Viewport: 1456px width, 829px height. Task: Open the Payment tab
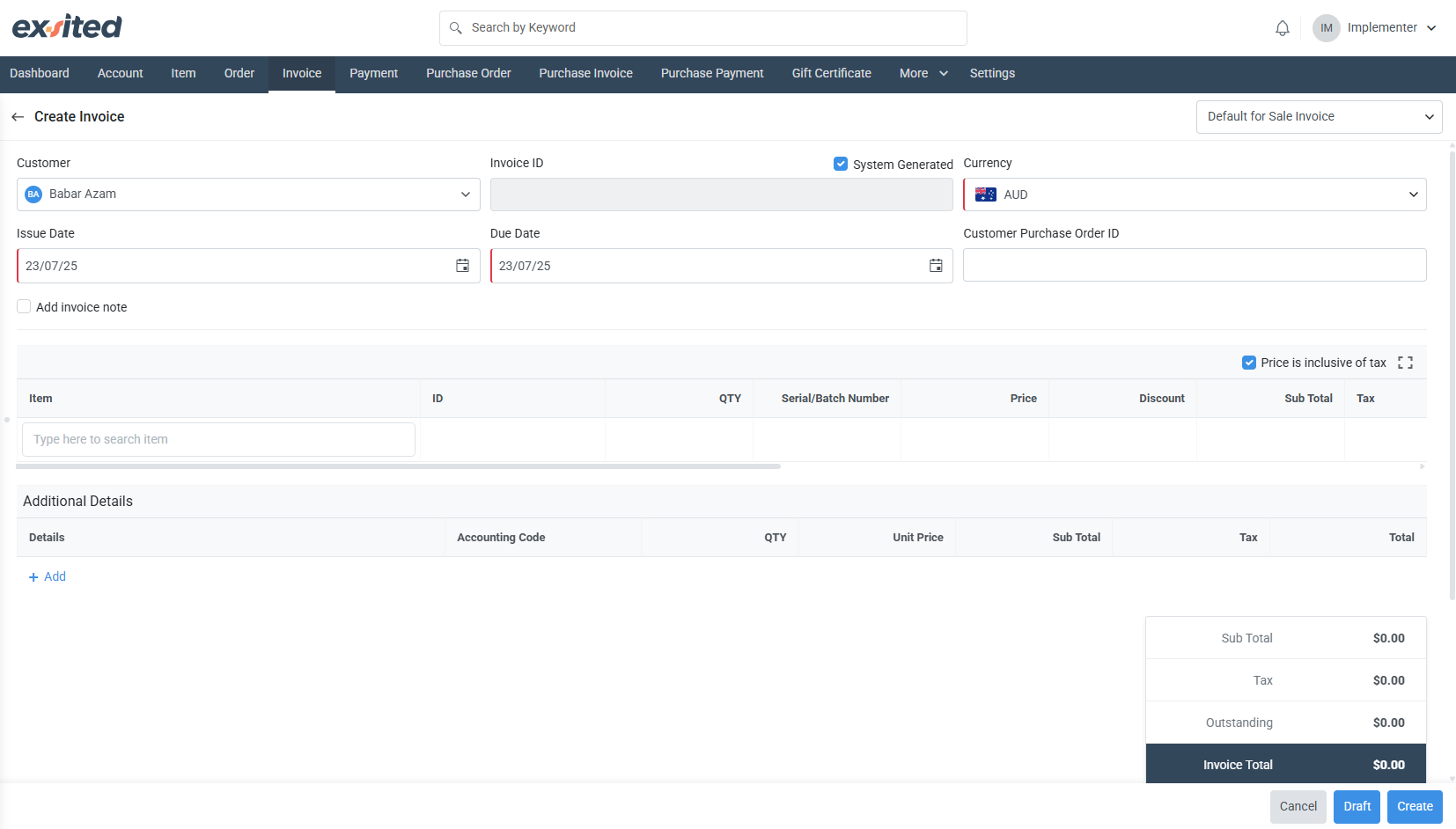(x=374, y=74)
